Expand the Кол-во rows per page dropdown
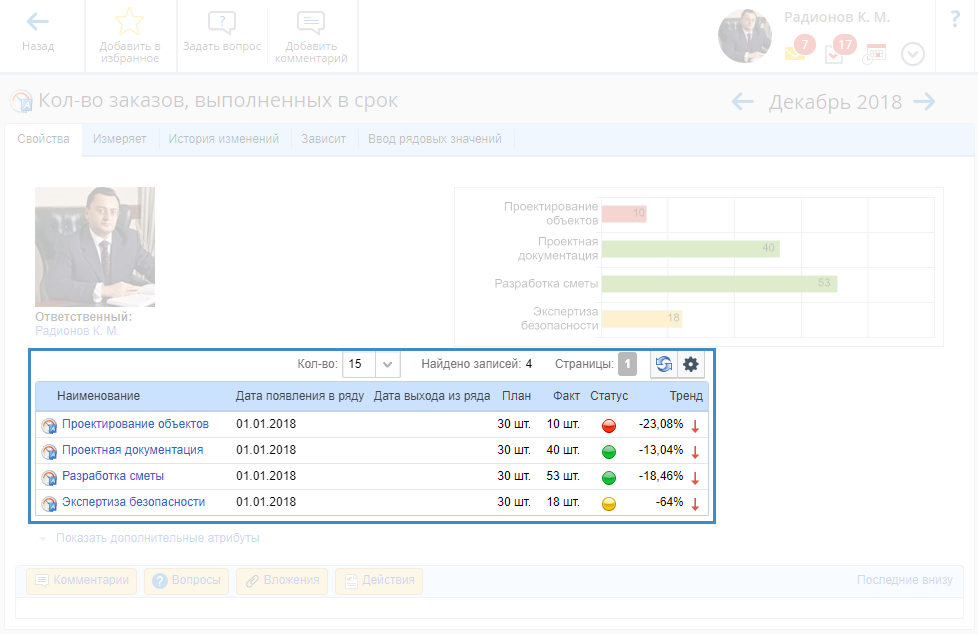Screen dimensions: 978x634 pos(388,365)
